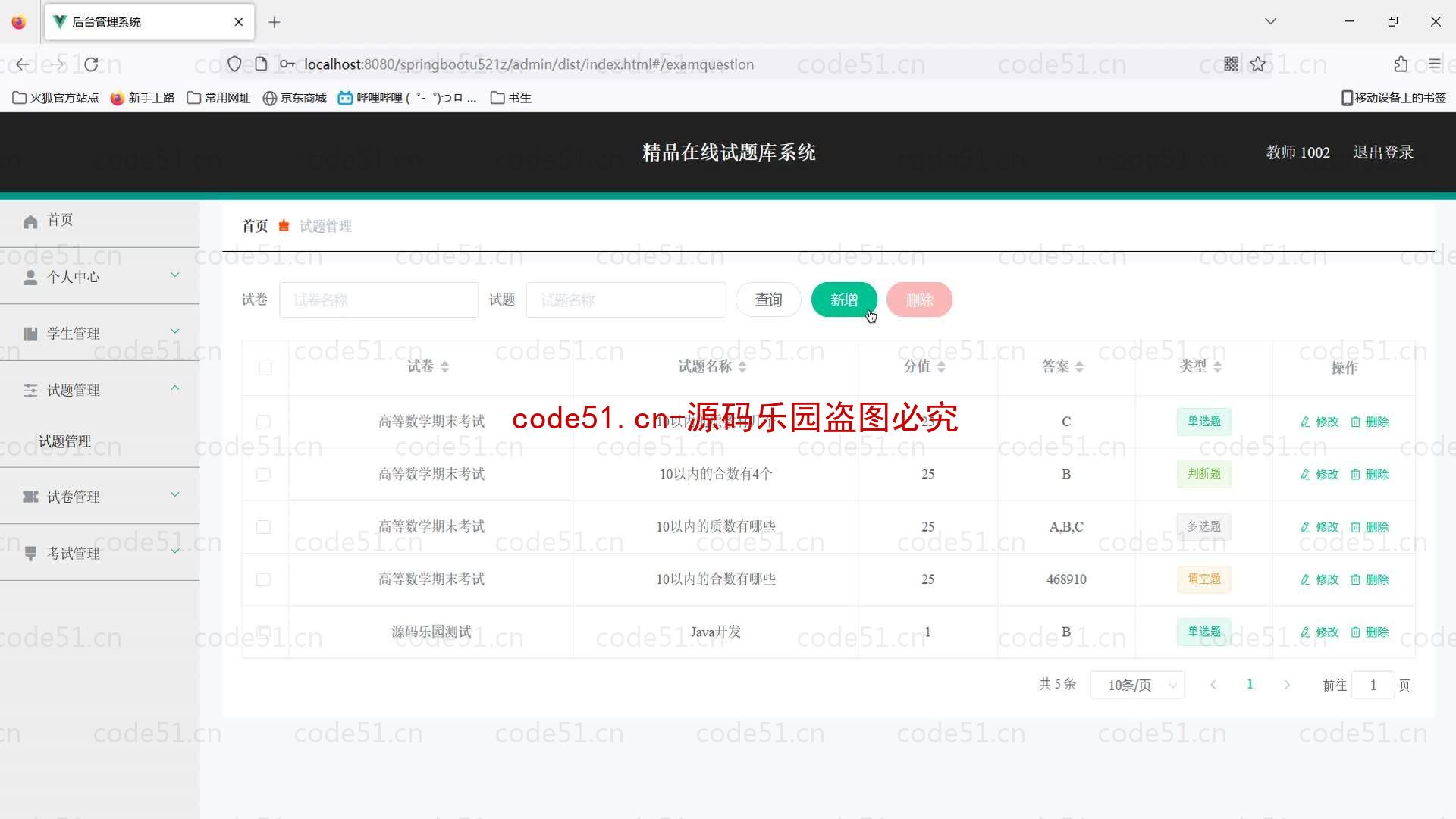Close the 后台管理系统 tab
The image size is (1456, 819).
239,22
